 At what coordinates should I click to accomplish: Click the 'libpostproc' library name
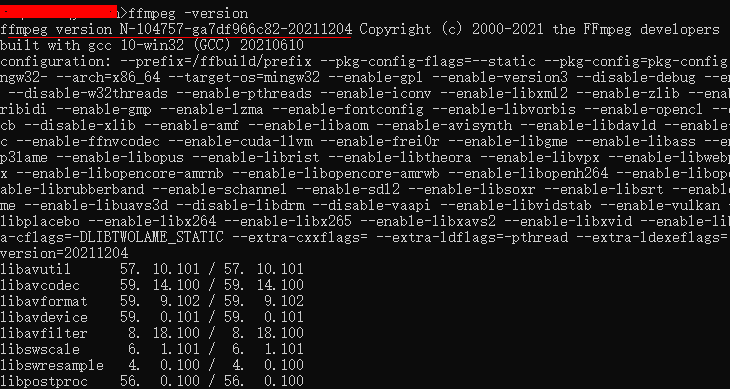coord(44,382)
